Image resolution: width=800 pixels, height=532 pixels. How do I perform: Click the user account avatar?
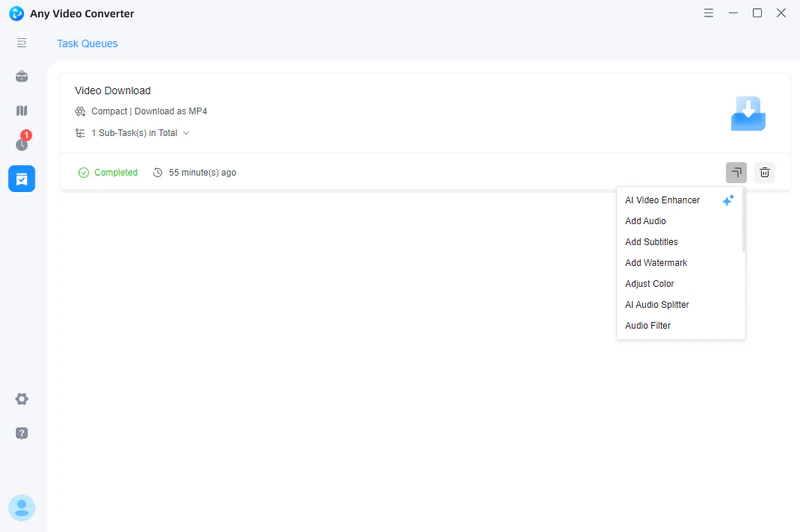click(22, 507)
